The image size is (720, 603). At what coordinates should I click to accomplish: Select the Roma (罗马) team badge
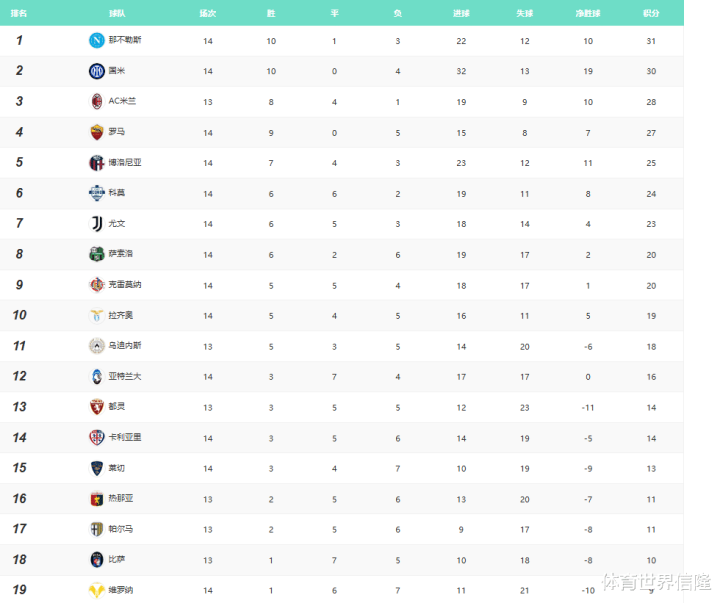coord(97,132)
